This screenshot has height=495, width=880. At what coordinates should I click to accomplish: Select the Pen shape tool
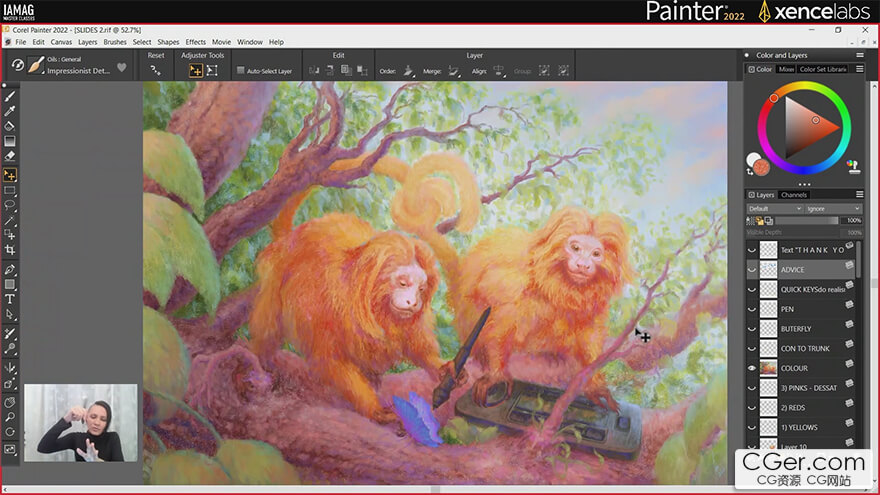(x=10, y=269)
